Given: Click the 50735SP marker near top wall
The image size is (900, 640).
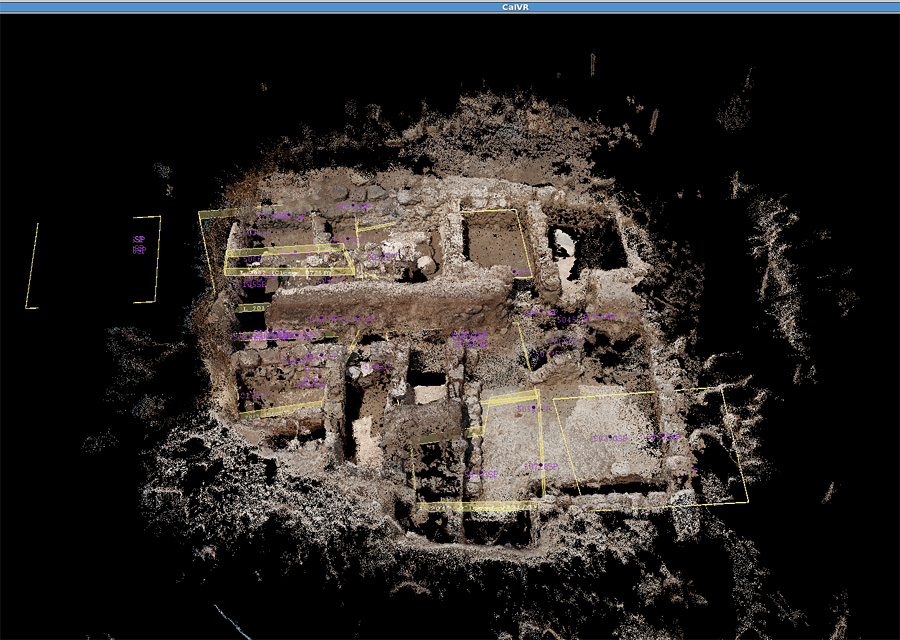Looking at the screenshot, I should pyautogui.click(x=353, y=207).
